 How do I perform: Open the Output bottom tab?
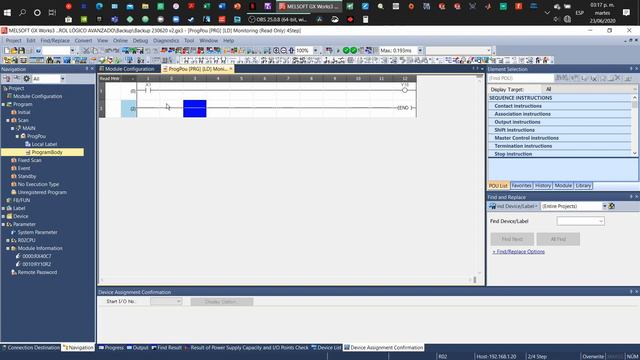[x=138, y=348]
